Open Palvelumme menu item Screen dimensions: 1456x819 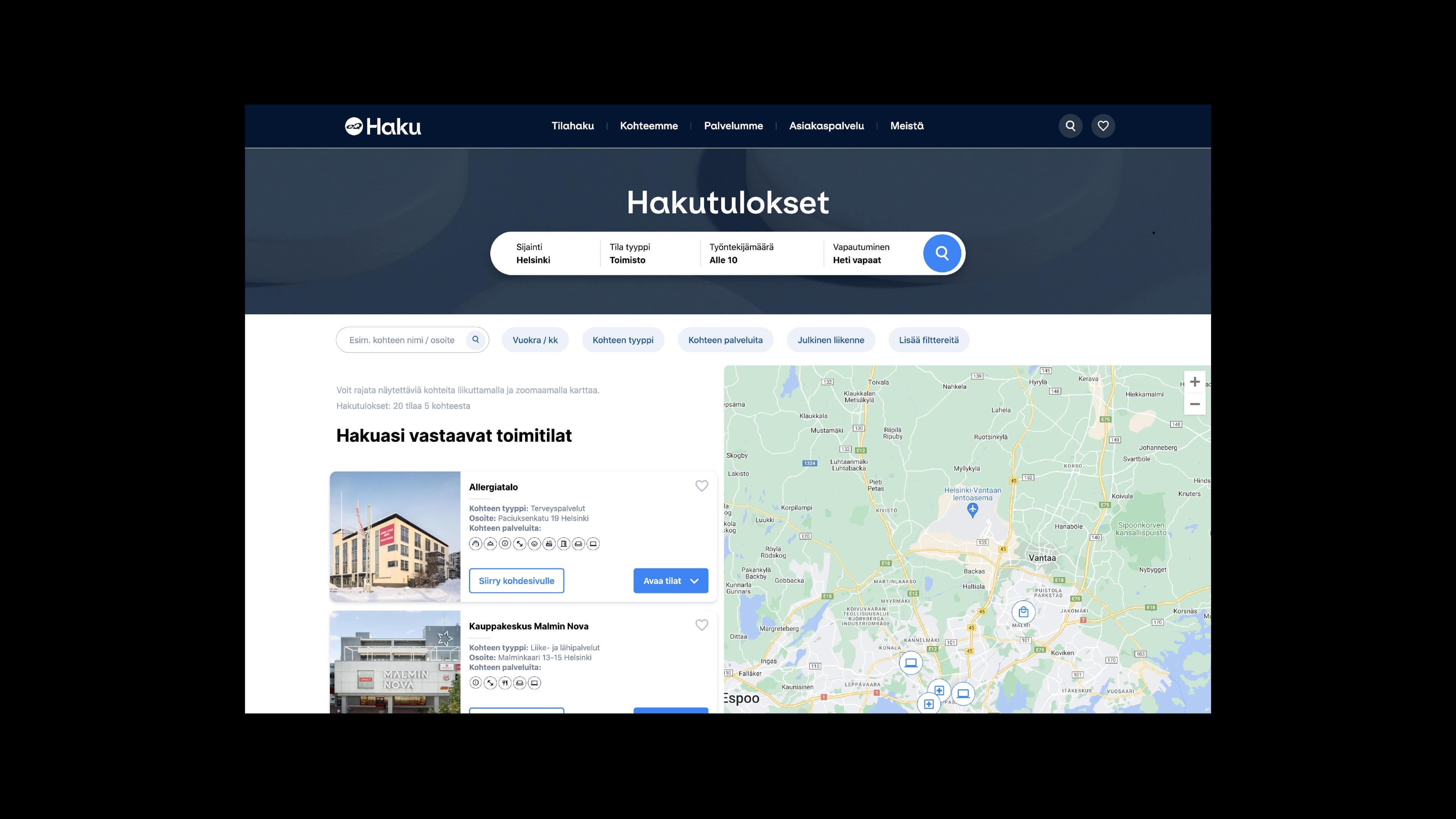(x=733, y=126)
